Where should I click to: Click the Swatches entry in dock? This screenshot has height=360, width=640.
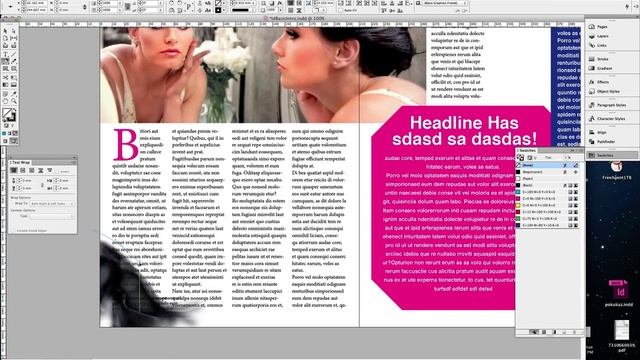(611, 155)
